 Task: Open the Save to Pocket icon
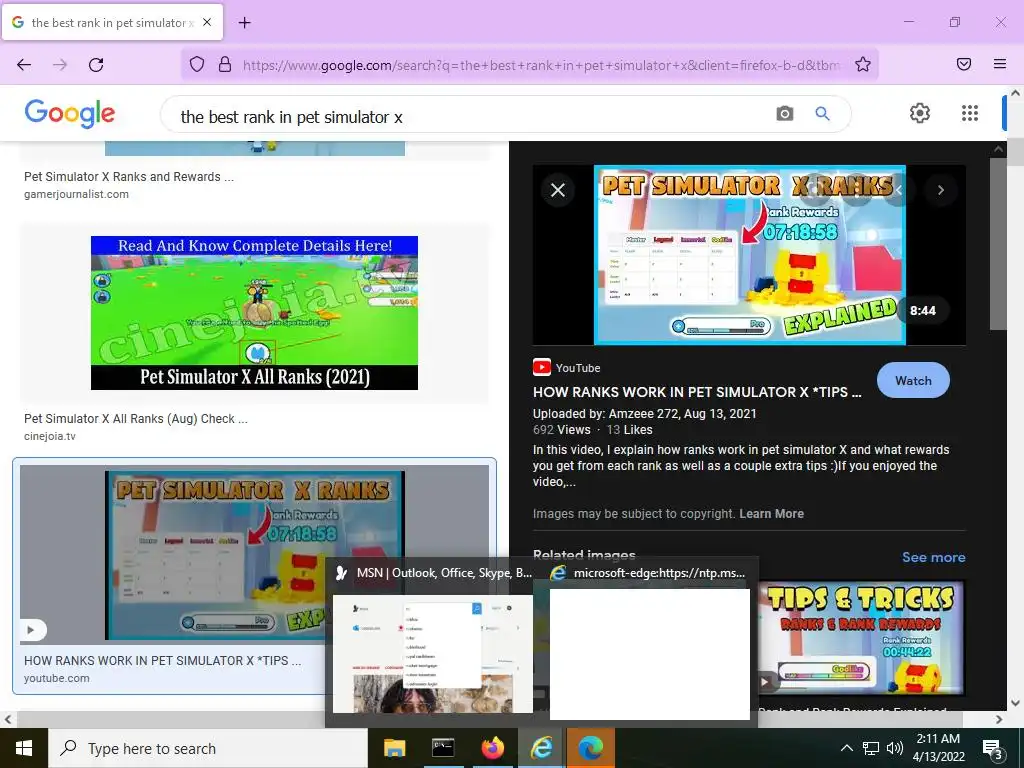(x=964, y=64)
